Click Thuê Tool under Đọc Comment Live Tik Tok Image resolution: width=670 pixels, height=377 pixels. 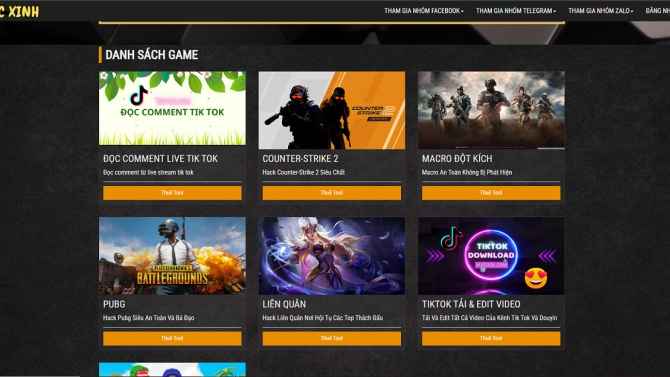[172, 193]
